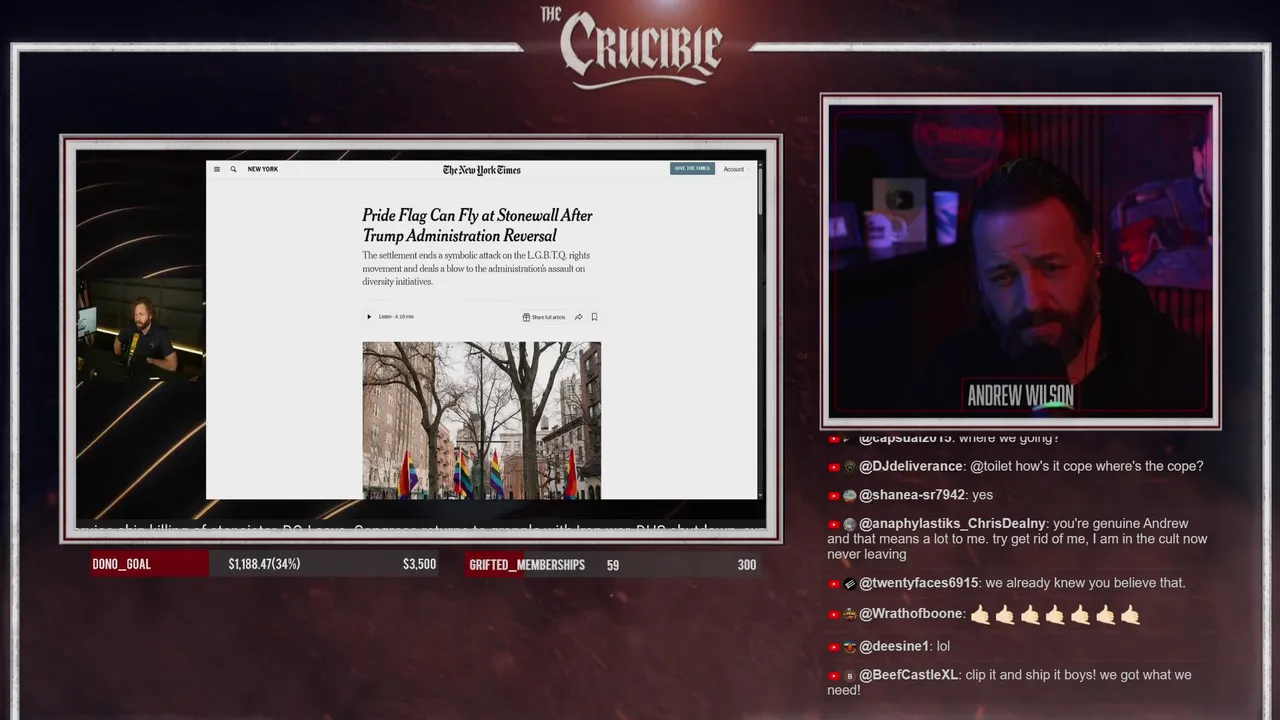The image size is (1280, 720).
Task: Click avatar beside @BeefCastleXL username
Action: coord(850,676)
